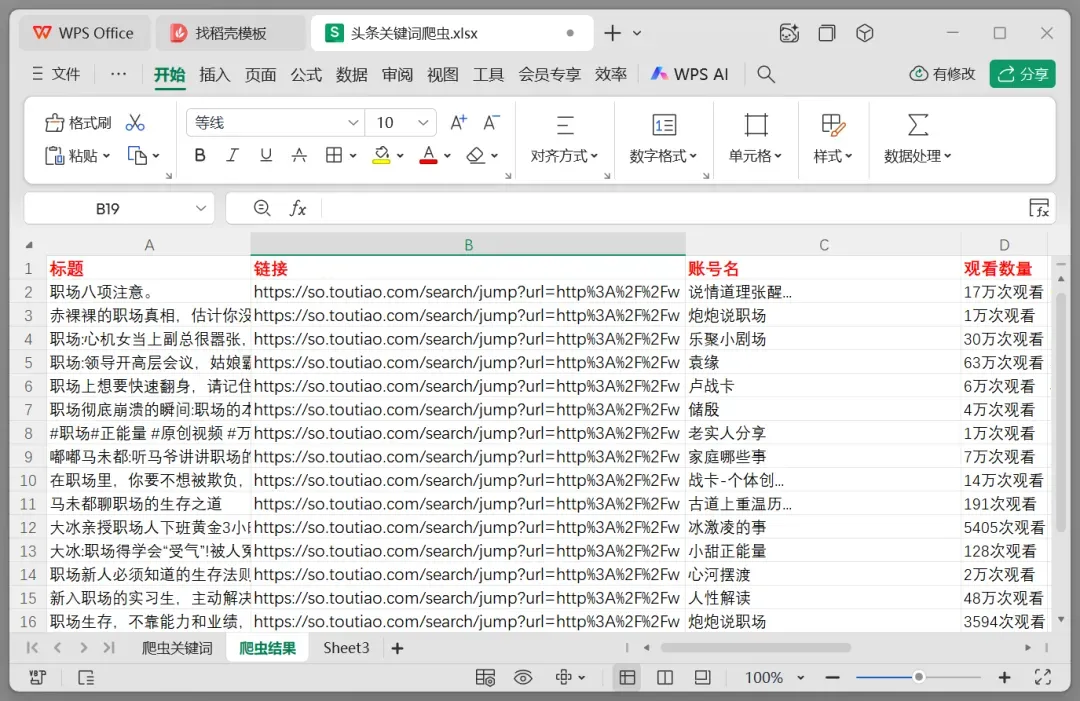The image size is (1080, 701).
Task: Expand the Name Box B19 dropdown arrow
Action: [200, 208]
